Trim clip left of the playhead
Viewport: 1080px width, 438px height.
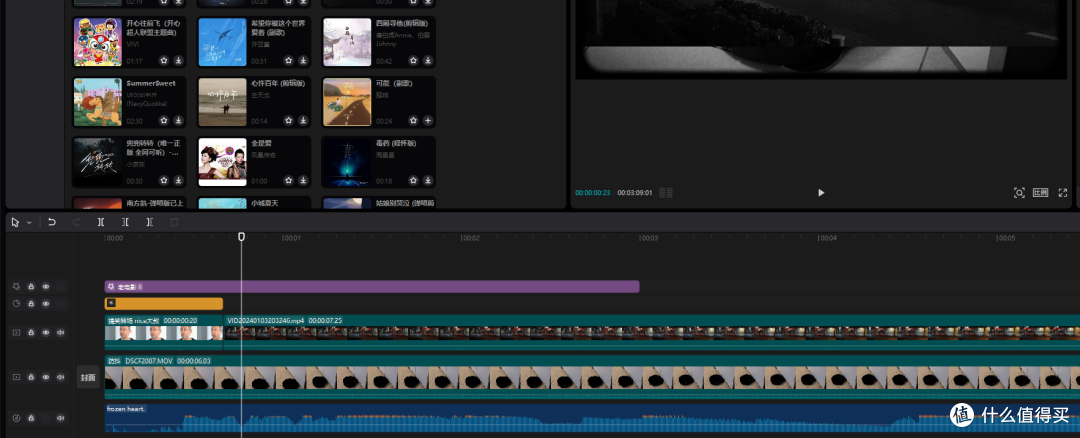point(125,222)
